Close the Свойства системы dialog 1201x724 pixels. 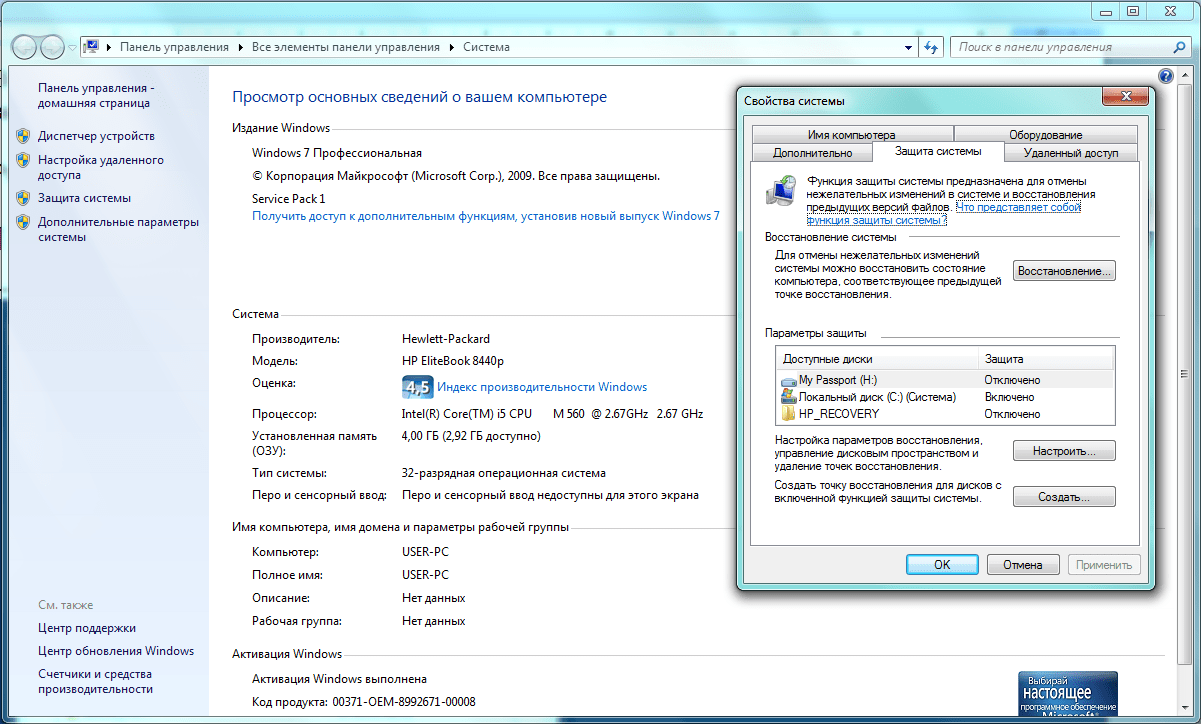pos(1124,96)
